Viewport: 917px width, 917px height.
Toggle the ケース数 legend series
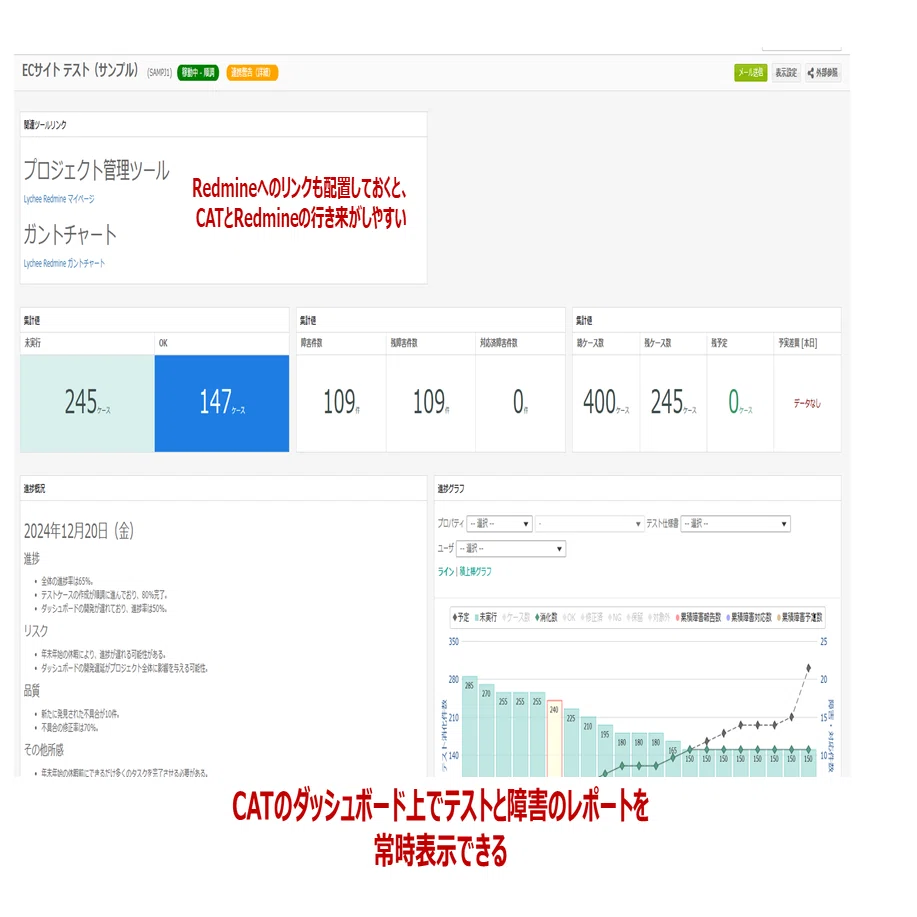point(516,617)
